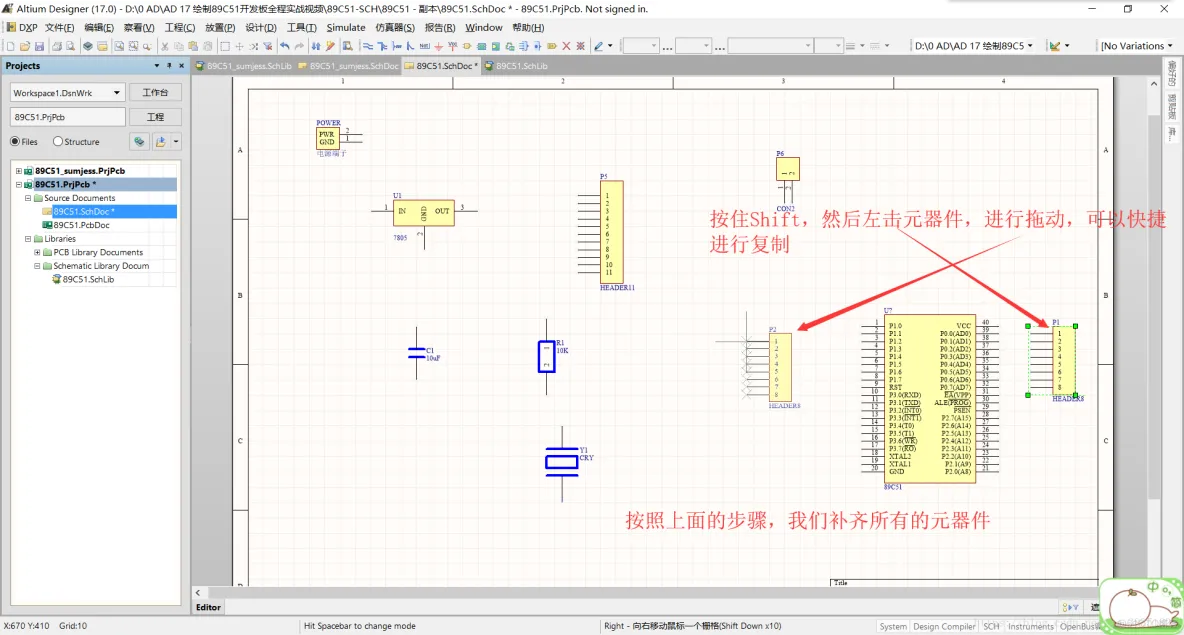Click the SCH status bar button
1184x635 pixels.
tap(991, 626)
